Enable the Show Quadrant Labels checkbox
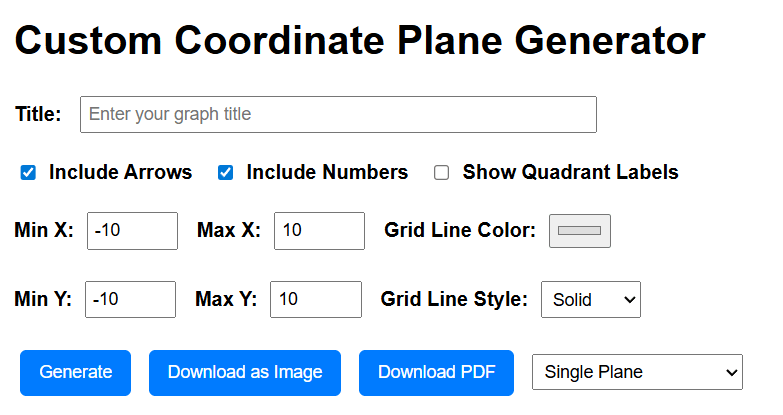This screenshot has height=415, width=783. click(x=441, y=173)
